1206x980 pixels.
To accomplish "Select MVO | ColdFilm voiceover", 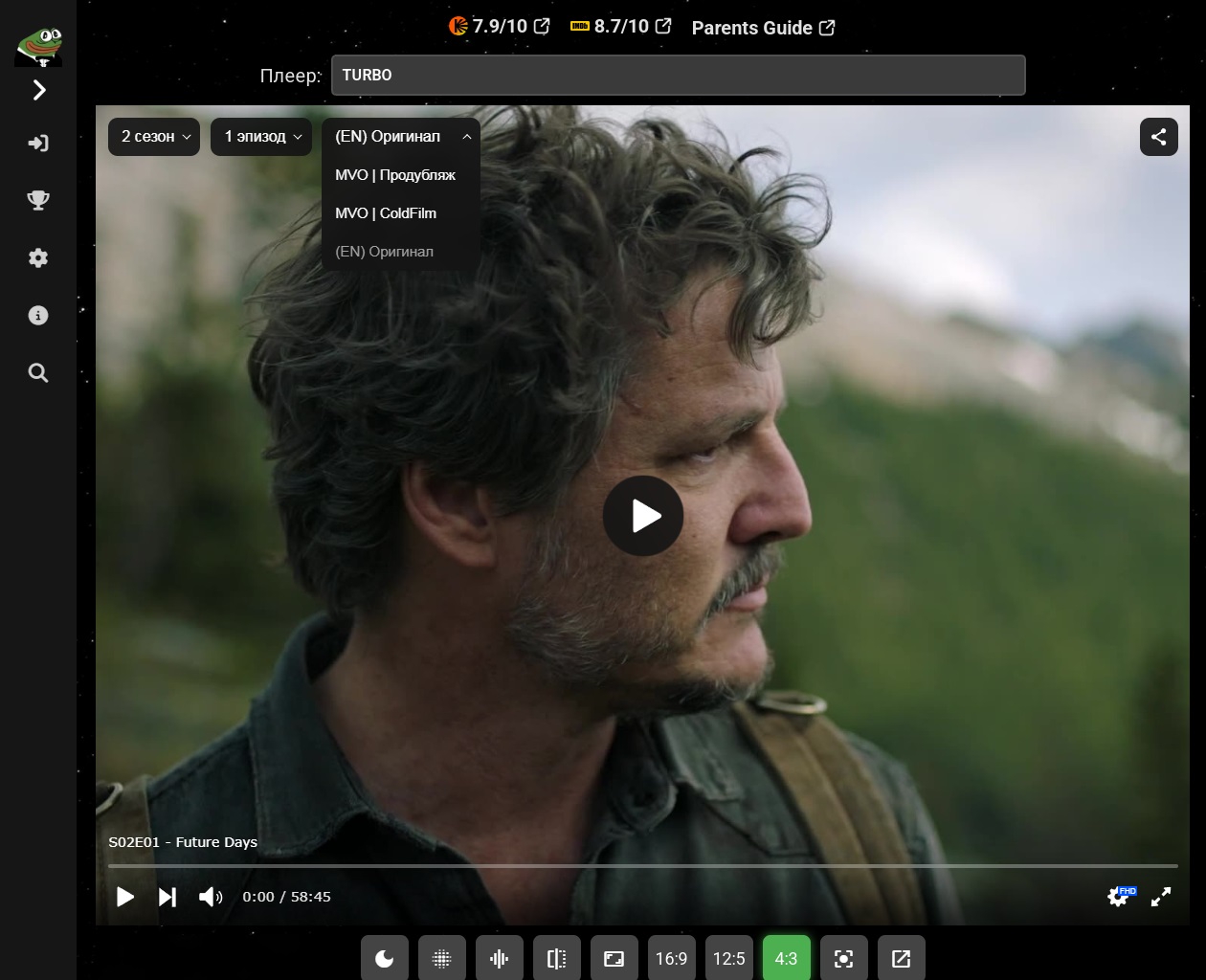I will (x=401, y=213).
